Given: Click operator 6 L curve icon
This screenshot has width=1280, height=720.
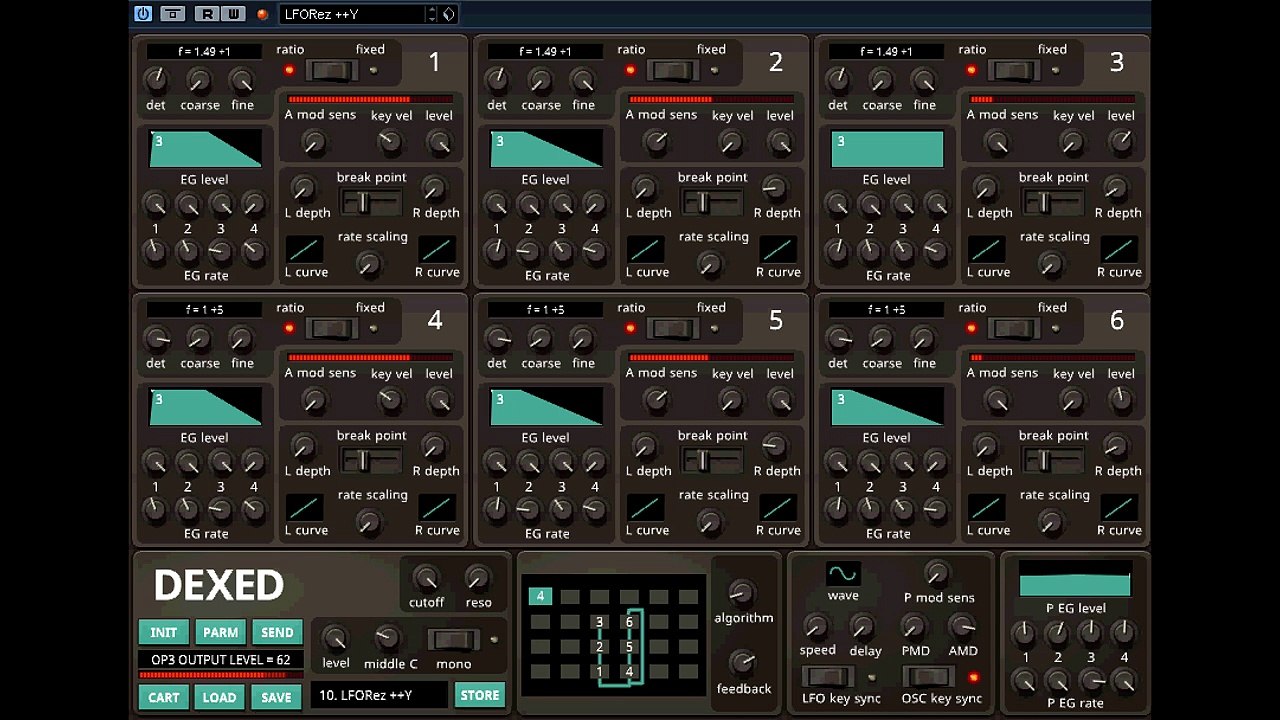Looking at the screenshot, I should pos(987,507).
